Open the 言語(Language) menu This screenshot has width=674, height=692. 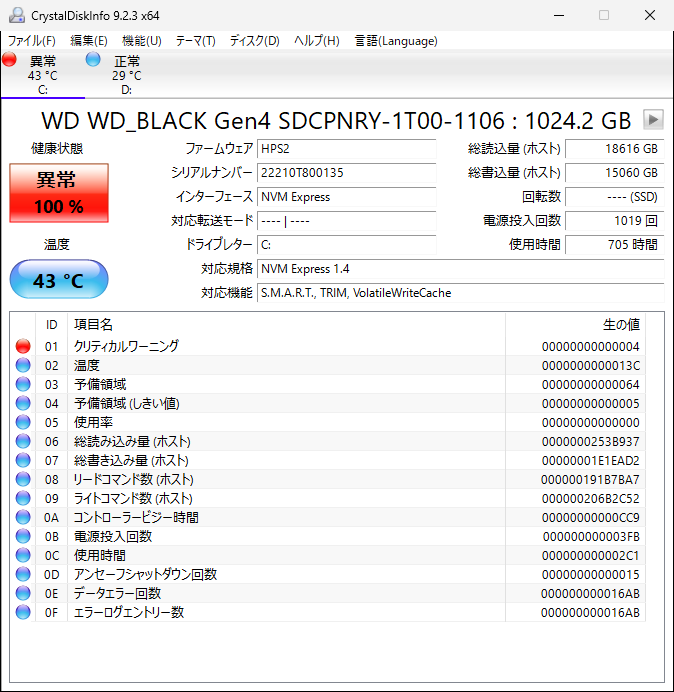click(x=396, y=41)
